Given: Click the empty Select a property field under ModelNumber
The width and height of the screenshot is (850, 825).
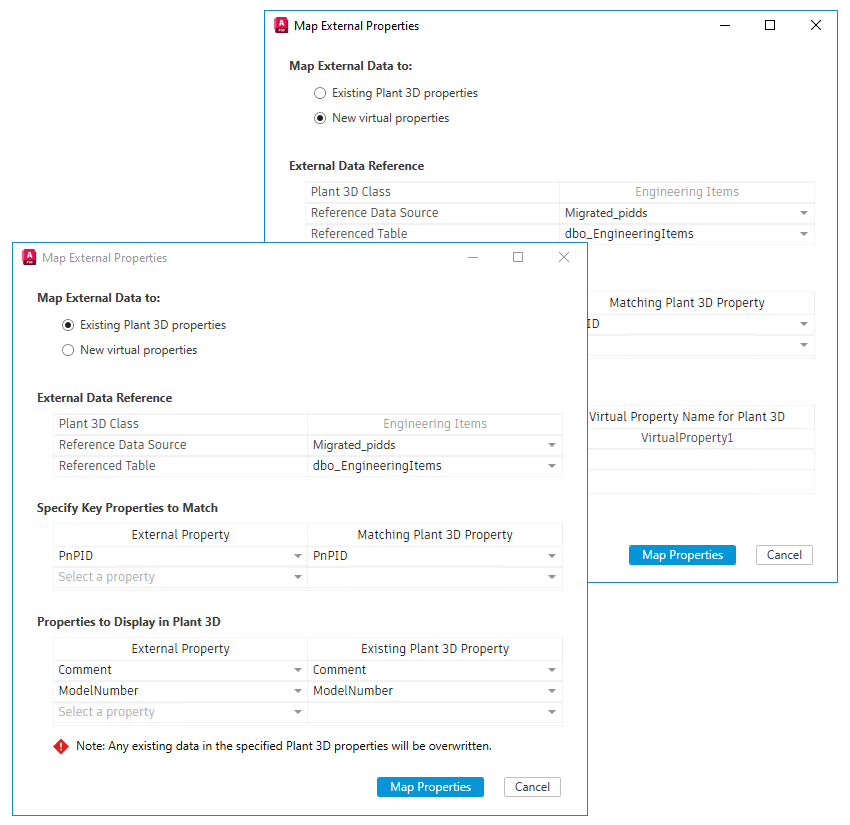Looking at the screenshot, I should pos(170,712).
